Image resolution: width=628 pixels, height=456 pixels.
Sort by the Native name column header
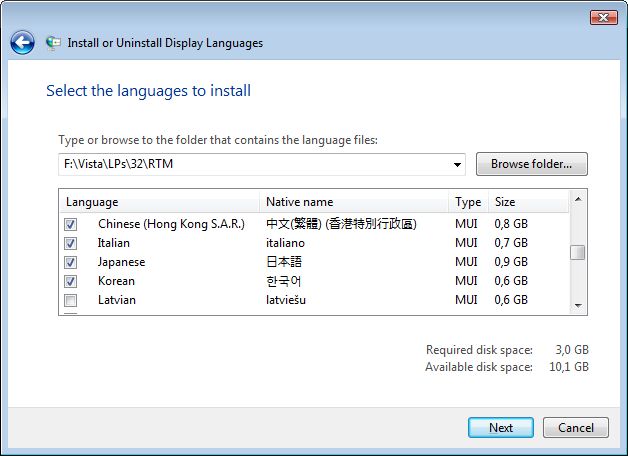(354, 202)
